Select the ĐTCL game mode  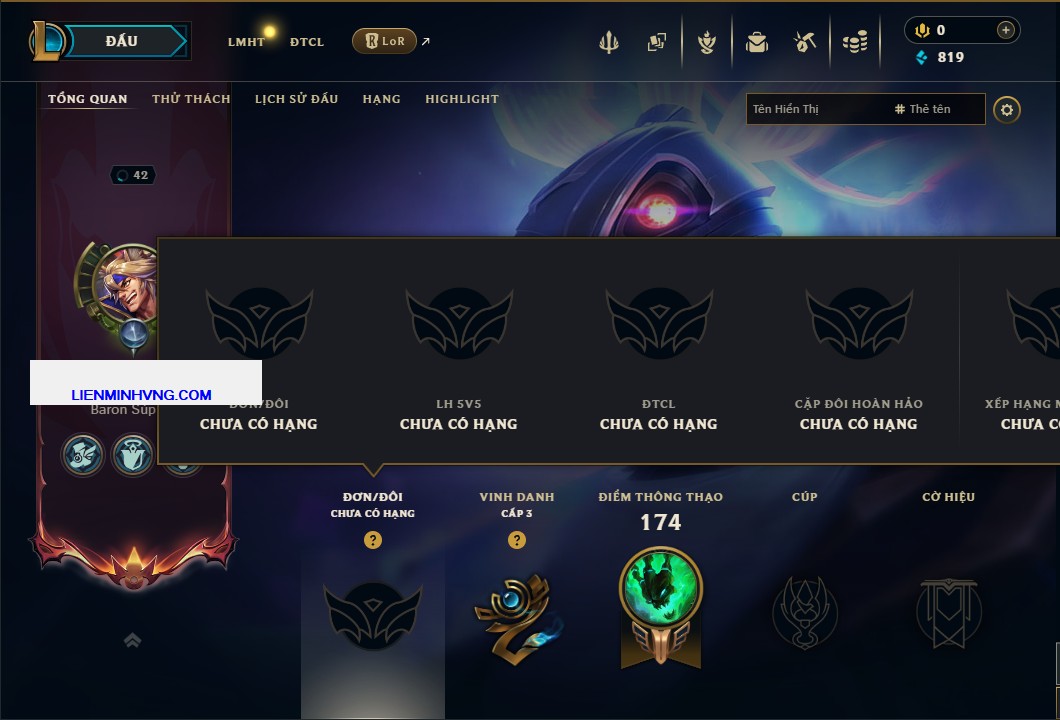point(307,42)
